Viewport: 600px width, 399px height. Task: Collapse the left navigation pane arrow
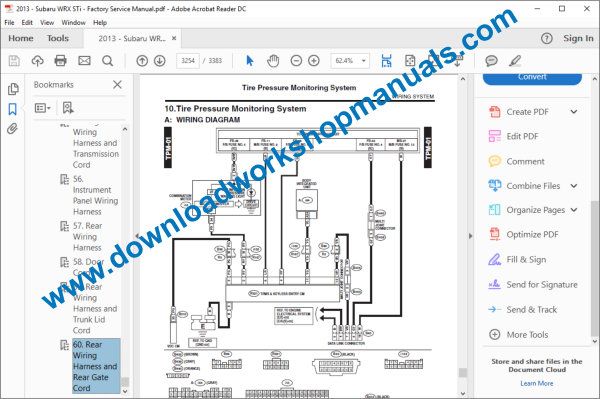click(137, 236)
